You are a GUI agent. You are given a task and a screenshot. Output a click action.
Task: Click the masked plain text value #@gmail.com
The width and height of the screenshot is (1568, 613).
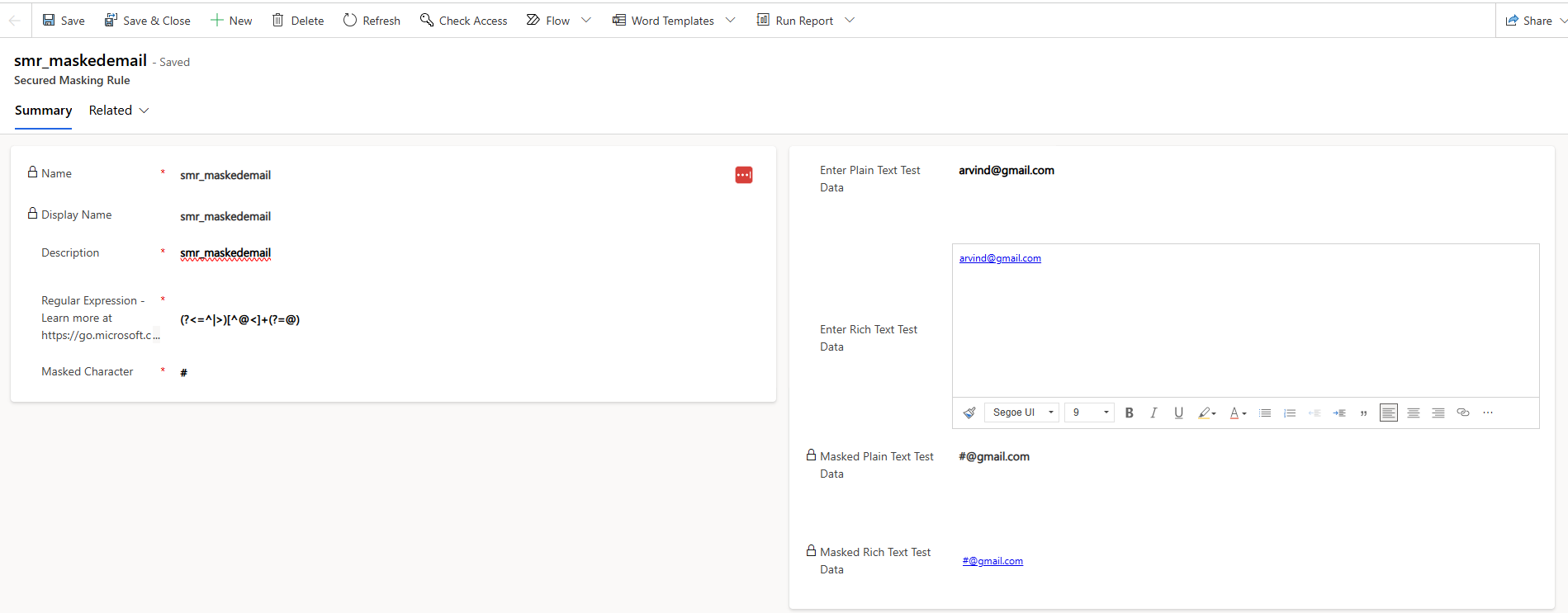994,457
